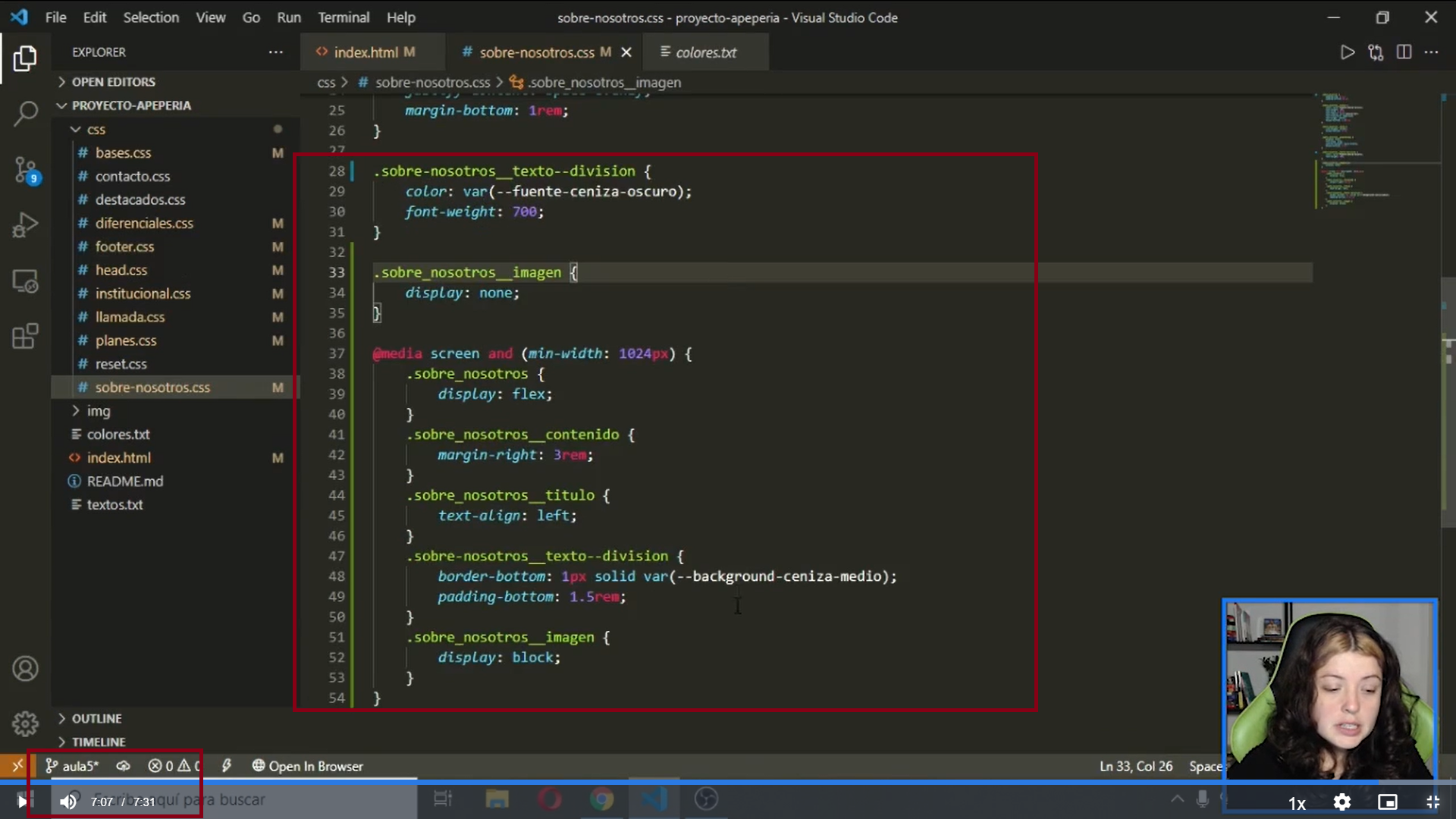This screenshot has width=1456, height=819.
Task: Open the Terminal menu
Action: [x=344, y=17]
